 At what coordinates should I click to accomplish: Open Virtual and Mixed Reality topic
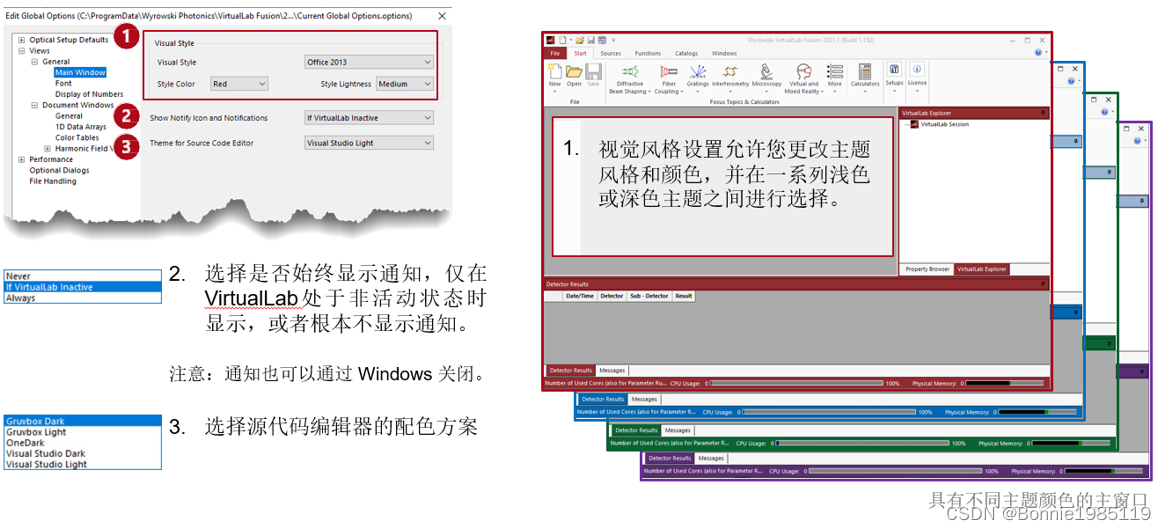coord(803,78)
